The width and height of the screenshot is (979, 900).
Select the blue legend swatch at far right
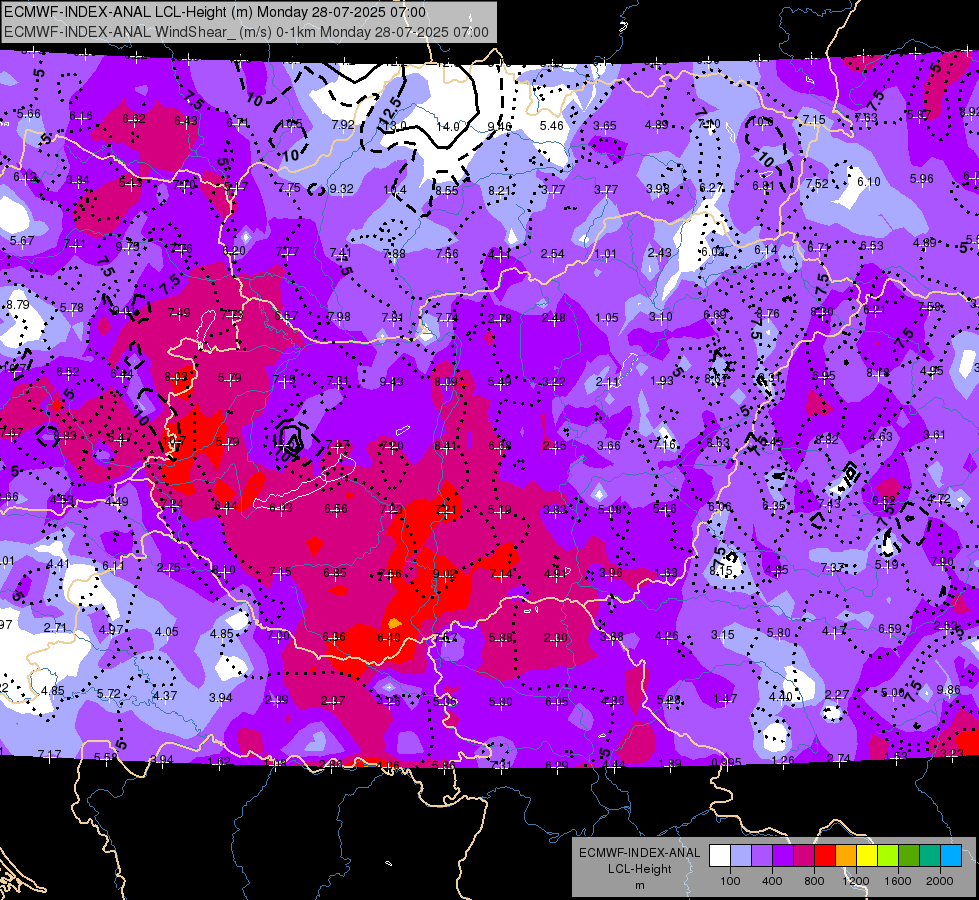tap(951, 856)
